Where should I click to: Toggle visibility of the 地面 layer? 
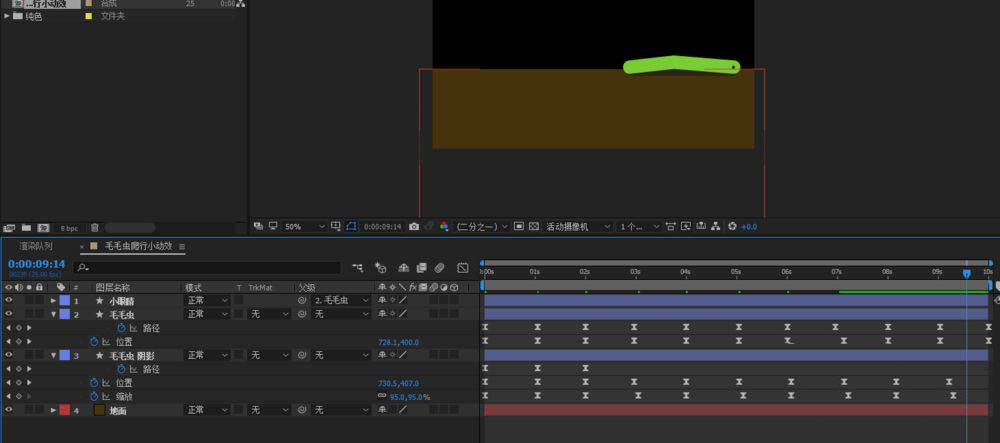8,410
